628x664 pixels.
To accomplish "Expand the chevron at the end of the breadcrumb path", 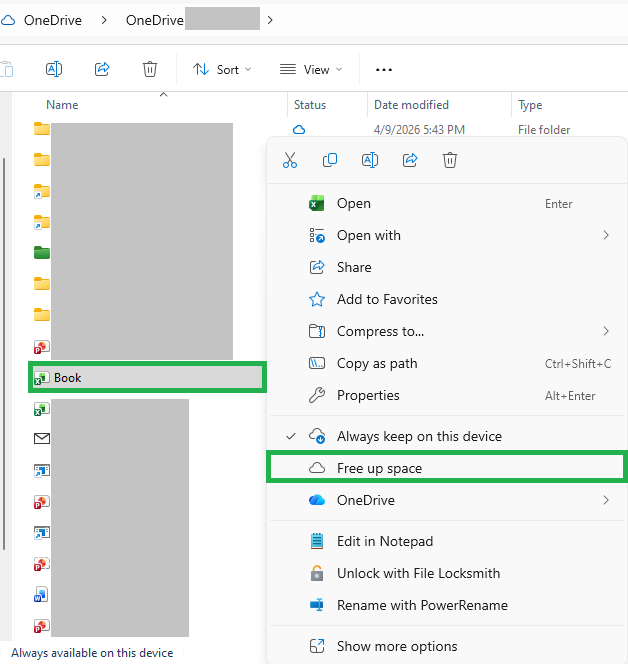I will click(270, 20).
